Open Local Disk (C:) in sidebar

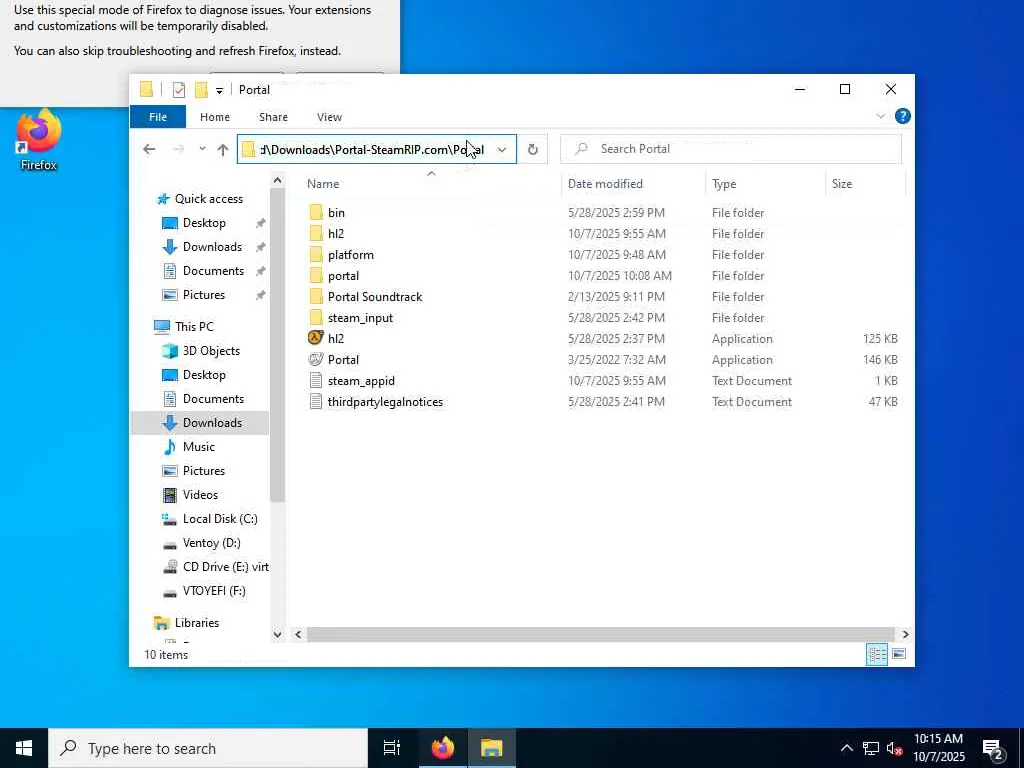pyautogui.click(x=220, y=519)
